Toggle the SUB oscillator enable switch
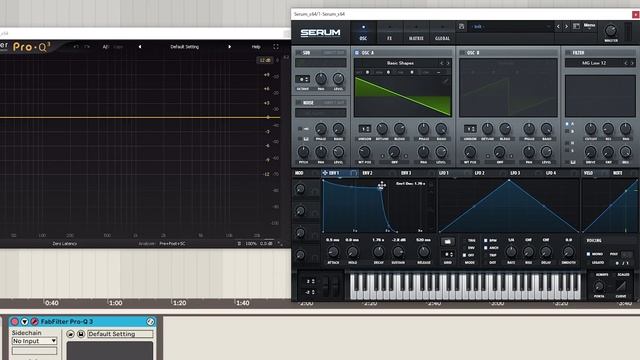The image size is (640, 360). (298, 53)
